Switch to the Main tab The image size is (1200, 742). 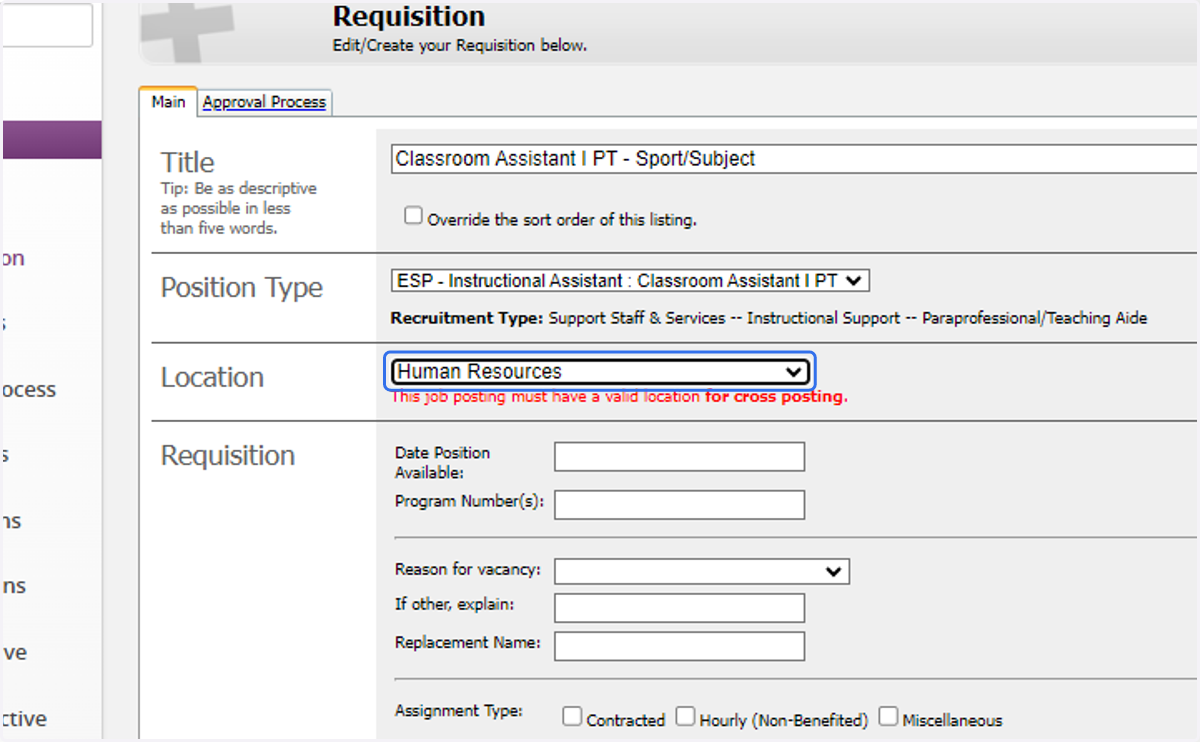pos(168,102)
